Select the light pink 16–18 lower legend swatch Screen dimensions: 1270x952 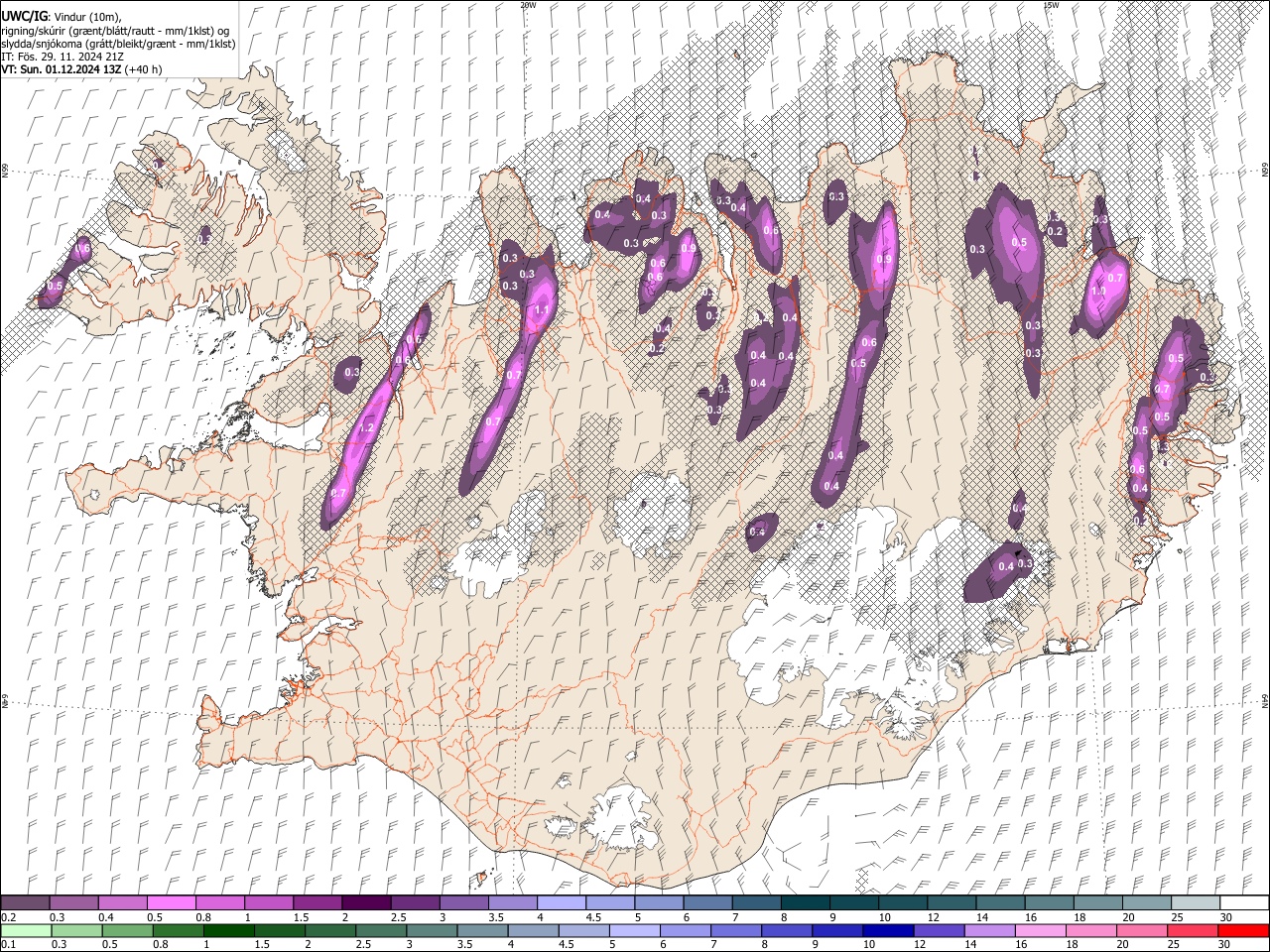click(1040, 930)
